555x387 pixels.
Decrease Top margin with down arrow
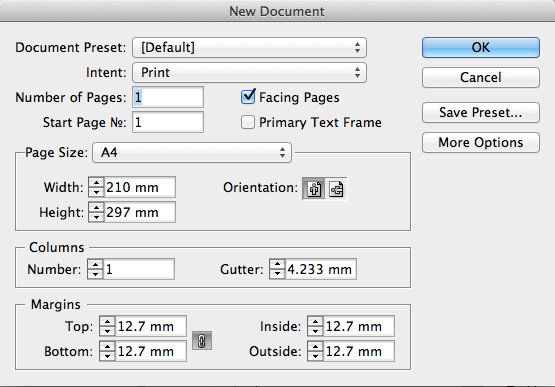click(x=107, y=331)
